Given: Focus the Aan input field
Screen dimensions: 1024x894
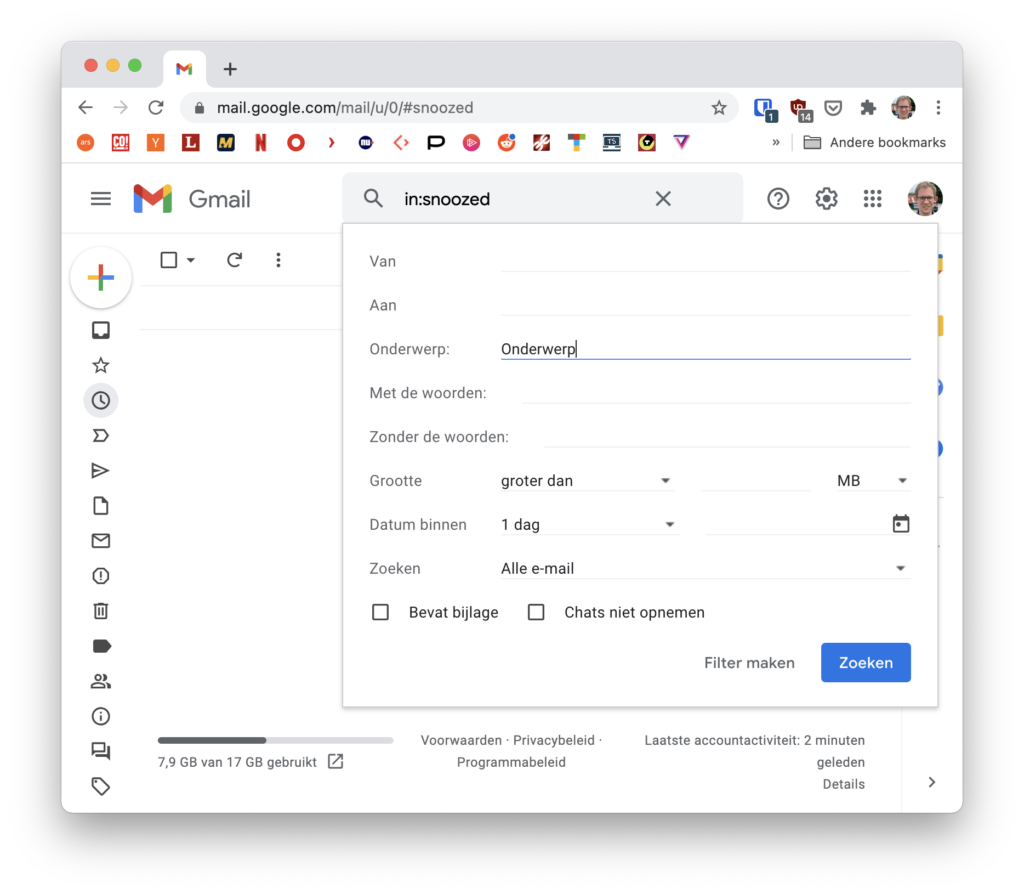Looking at the screenshot, I should point(705,305).
